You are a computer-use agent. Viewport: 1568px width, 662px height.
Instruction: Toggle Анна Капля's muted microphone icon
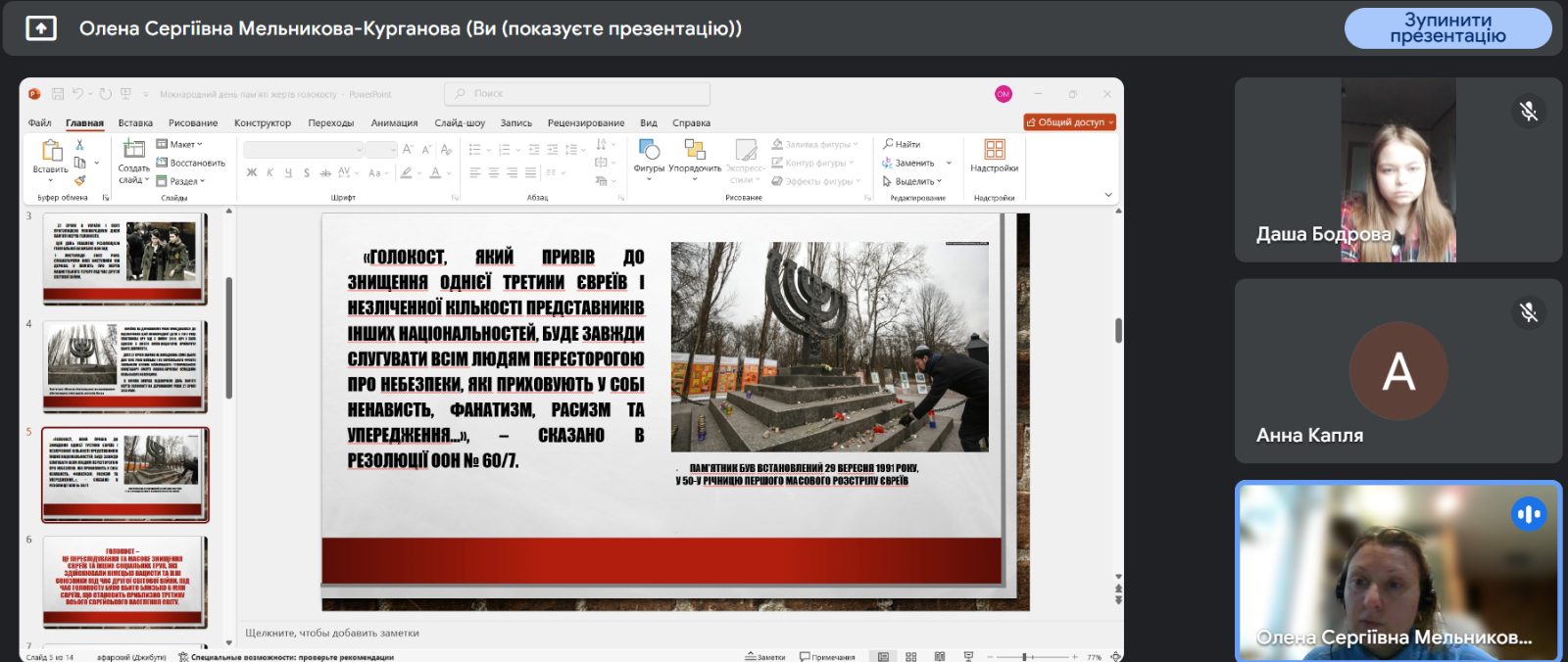click(1529, 313)
